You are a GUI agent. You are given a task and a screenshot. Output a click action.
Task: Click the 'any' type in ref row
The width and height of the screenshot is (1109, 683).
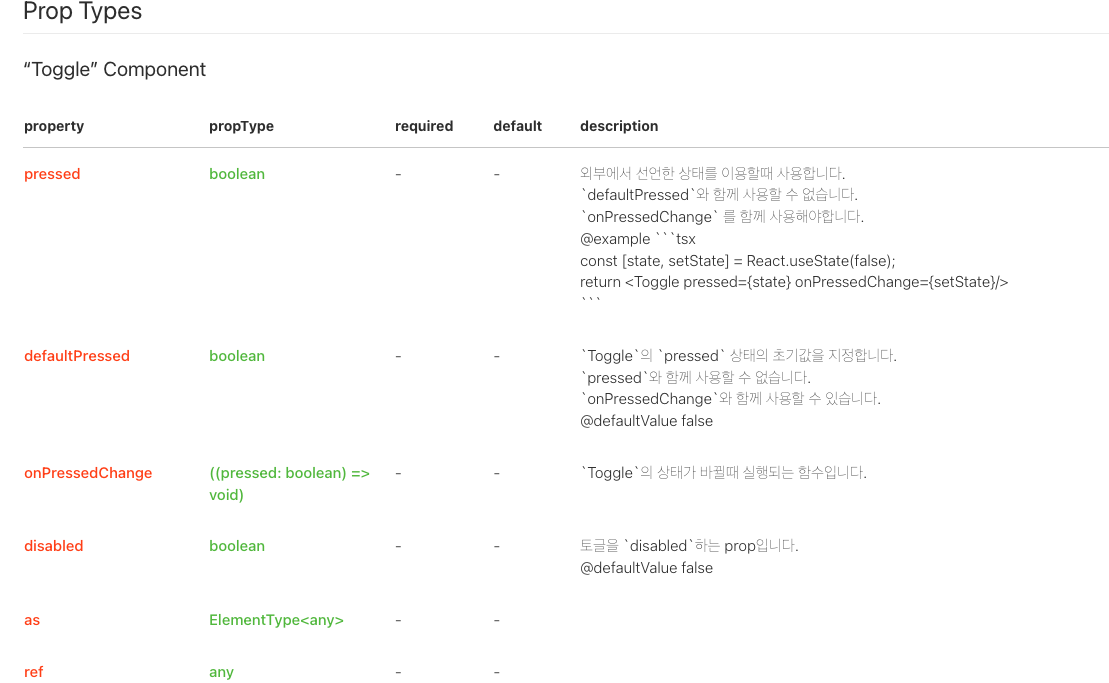pos(221,672)
